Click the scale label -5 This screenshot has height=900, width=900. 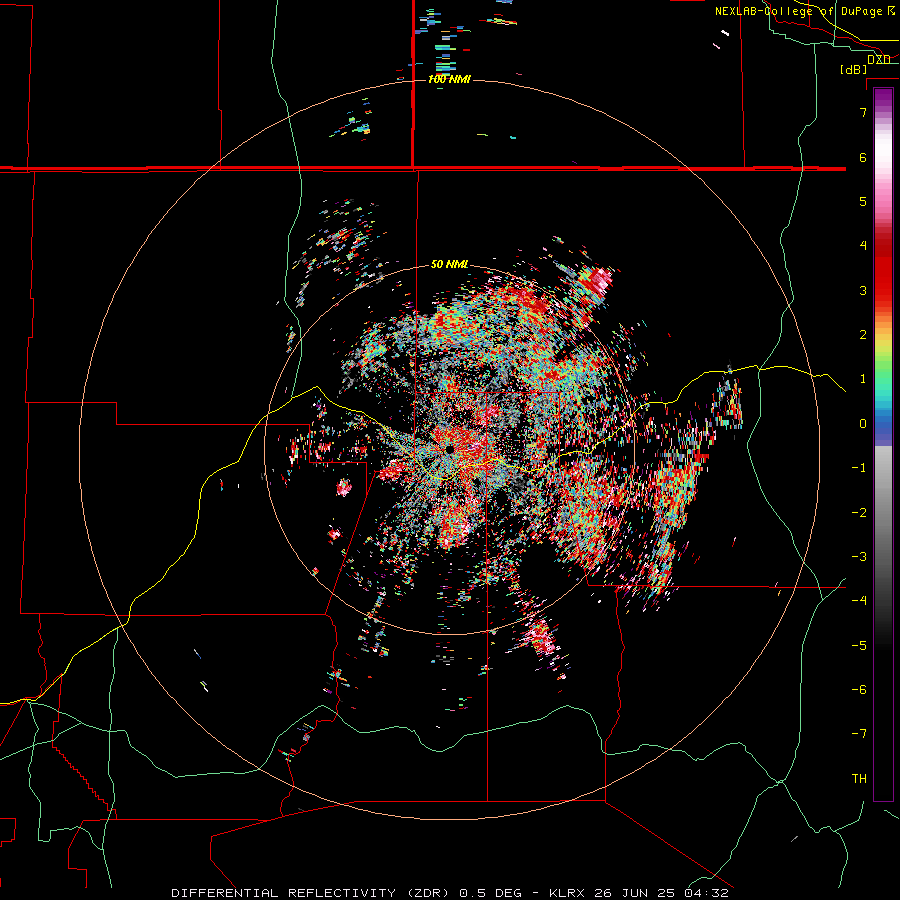click(x=859, y=646)
